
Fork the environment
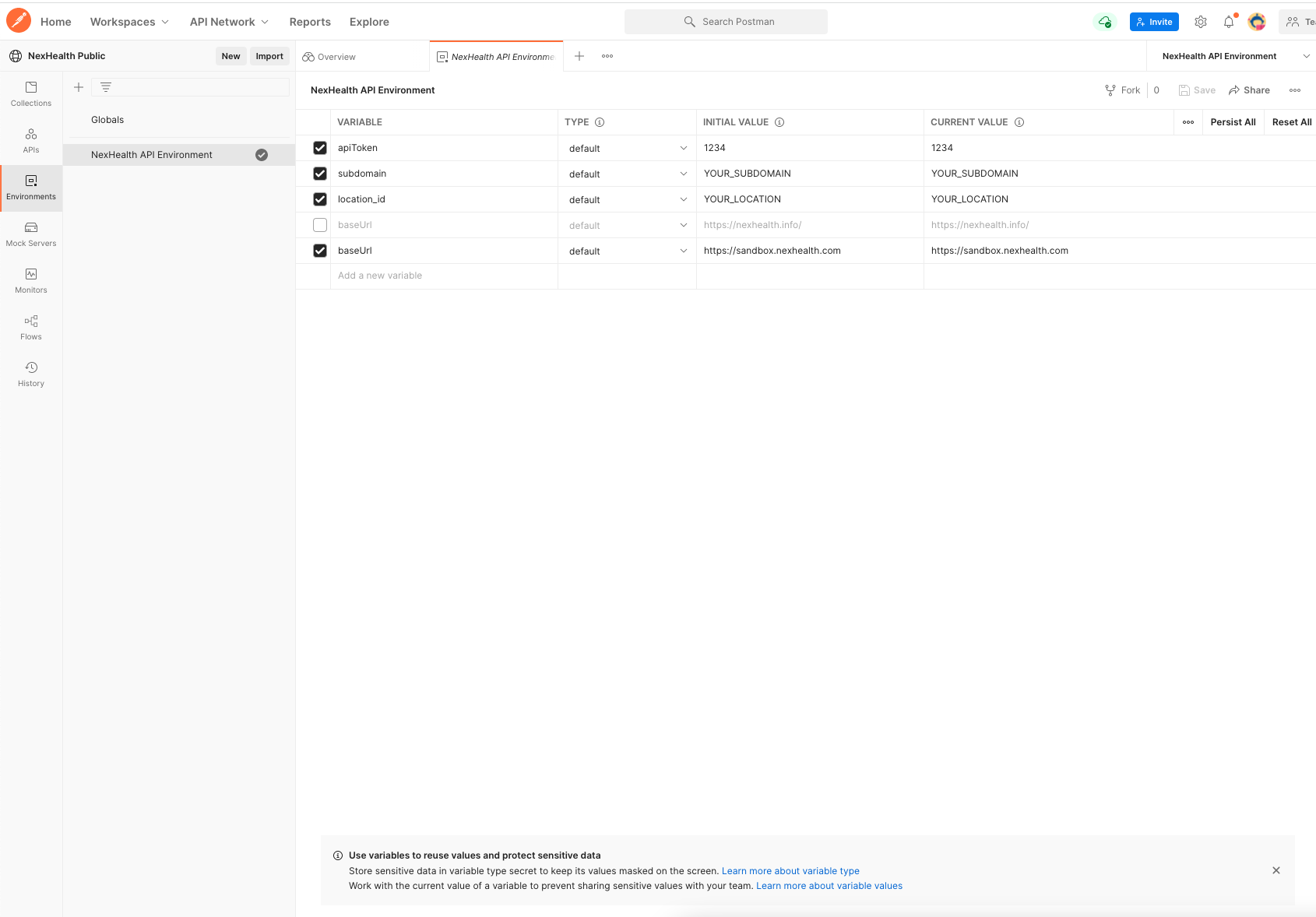point(1123,90)
